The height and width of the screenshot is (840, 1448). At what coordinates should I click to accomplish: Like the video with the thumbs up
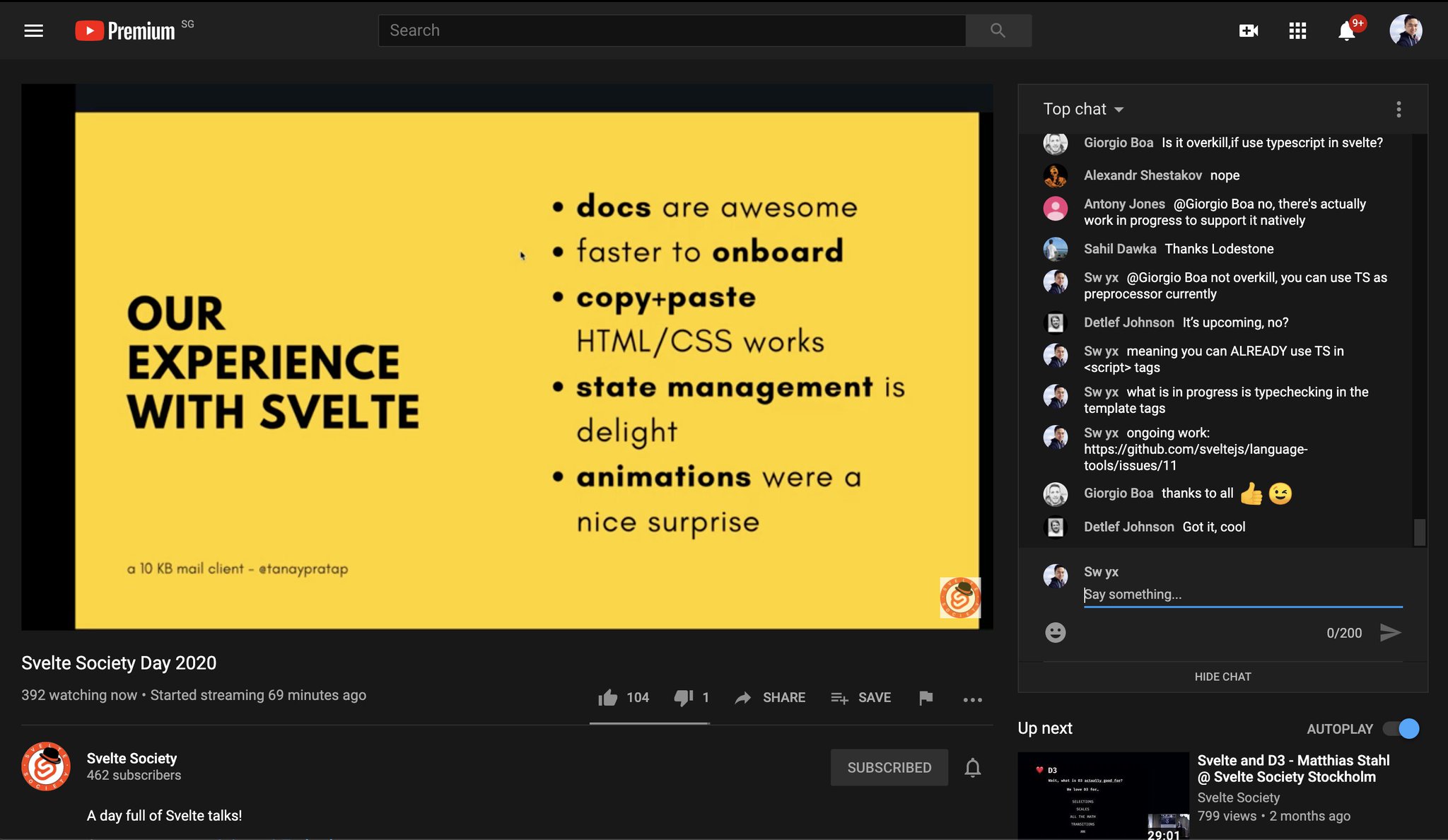607,698
